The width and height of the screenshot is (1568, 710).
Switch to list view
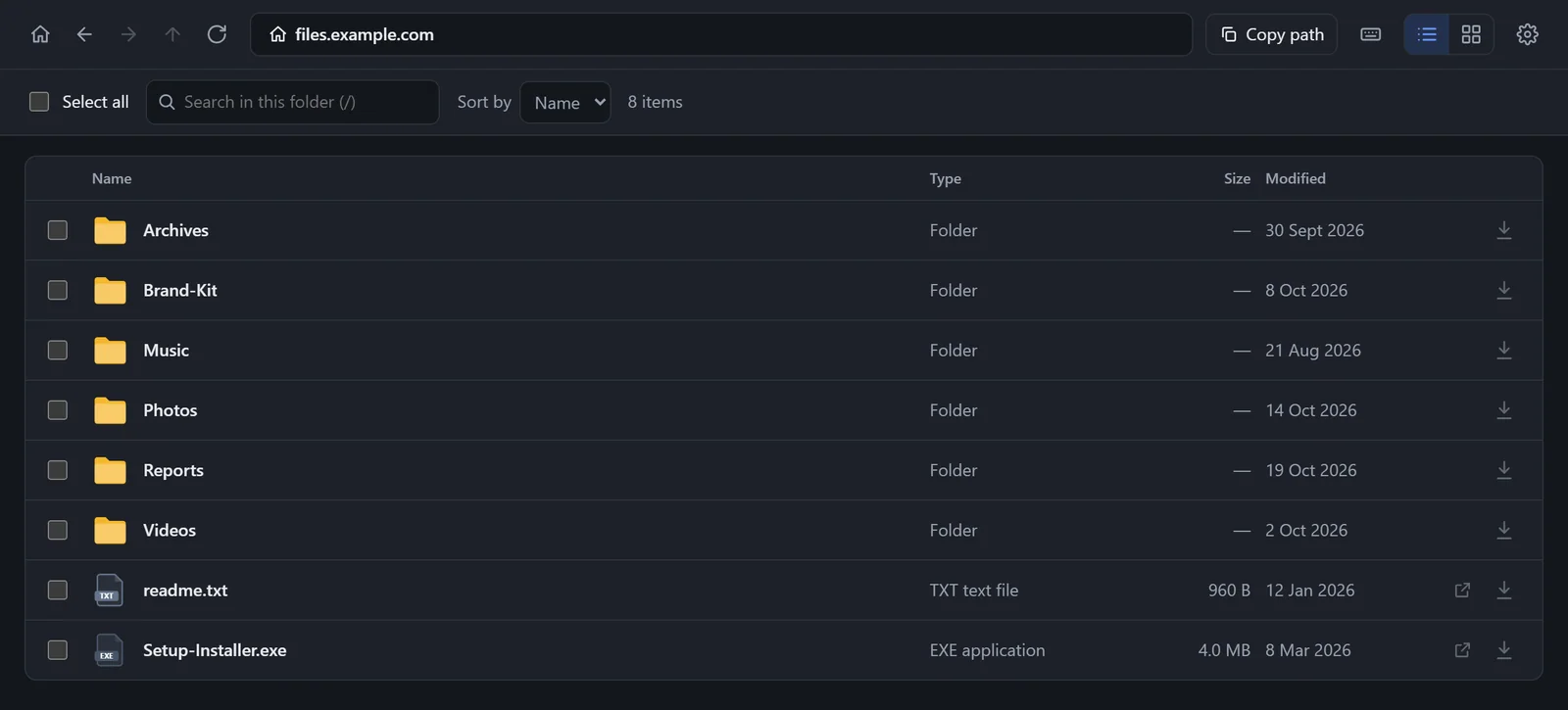click(x=1427, y=34)
